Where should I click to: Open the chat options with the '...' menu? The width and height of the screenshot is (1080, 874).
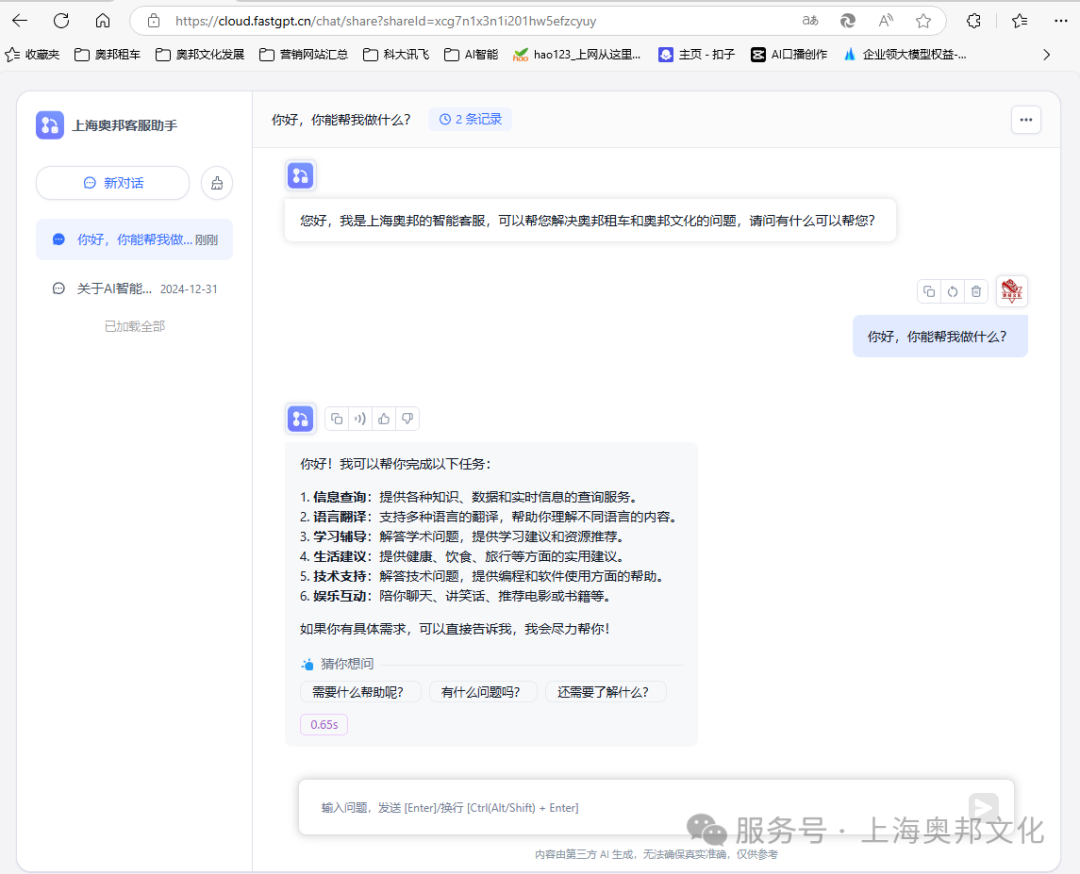[1026, 119]
